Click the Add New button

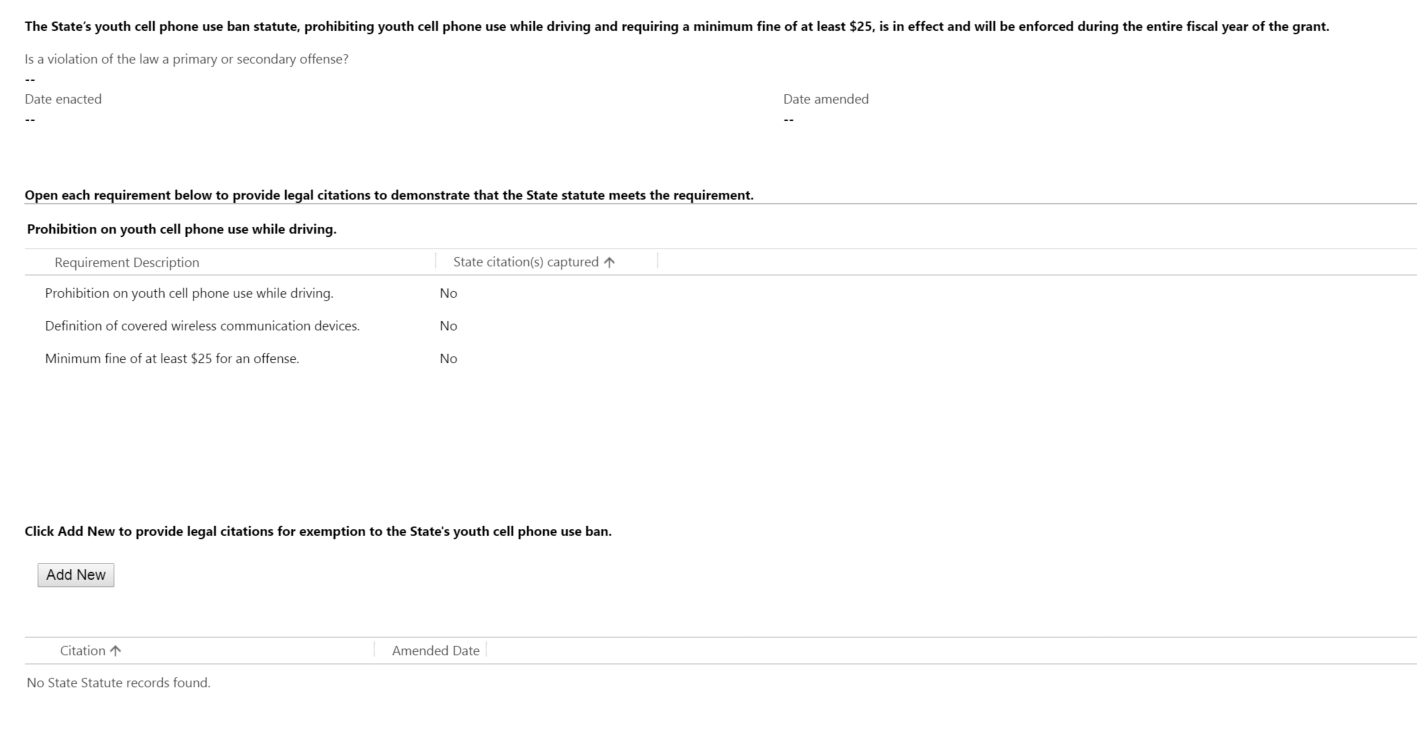tap(76, 575)
